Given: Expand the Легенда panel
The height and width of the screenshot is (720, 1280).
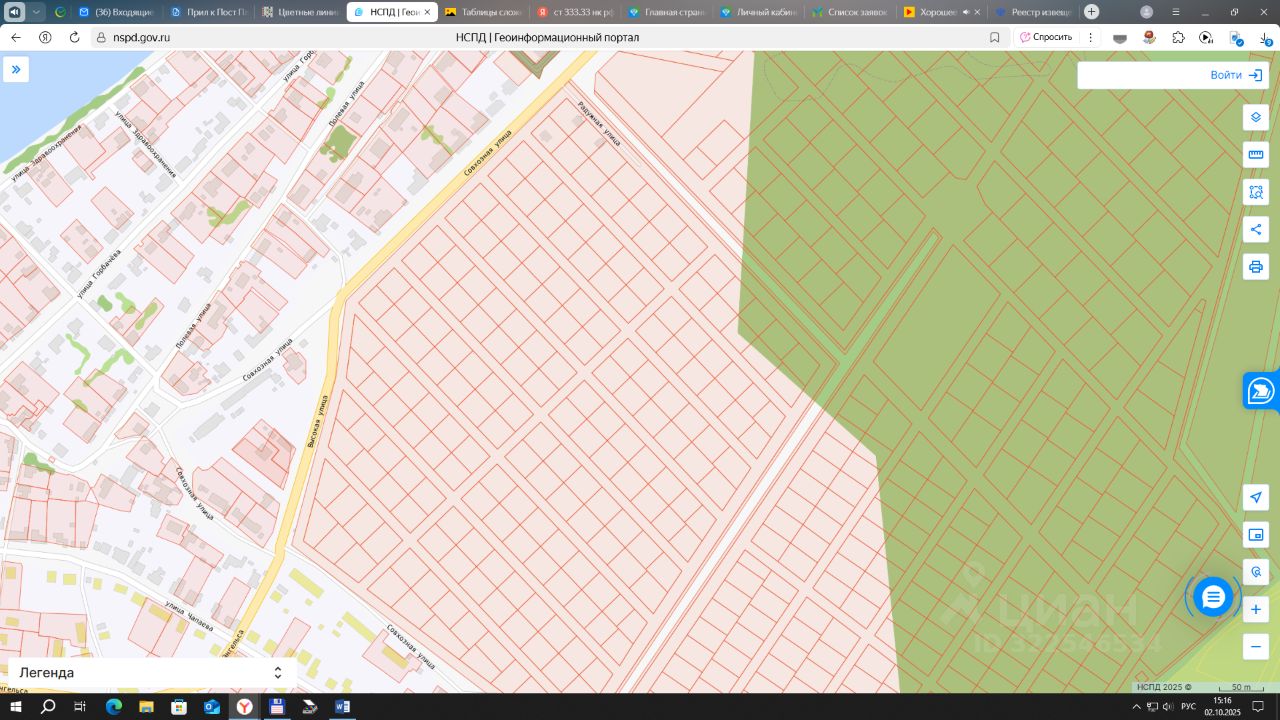Looking at the screenshot, I should point(152,673).
